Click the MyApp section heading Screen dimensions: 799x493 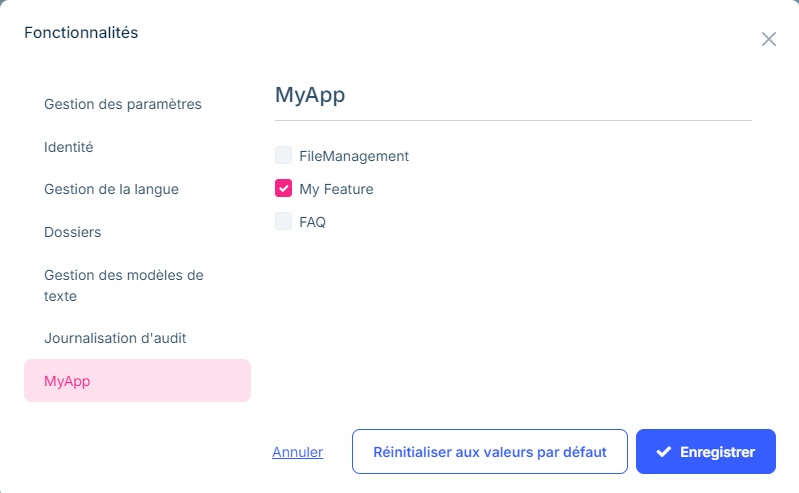coord(310,95)
